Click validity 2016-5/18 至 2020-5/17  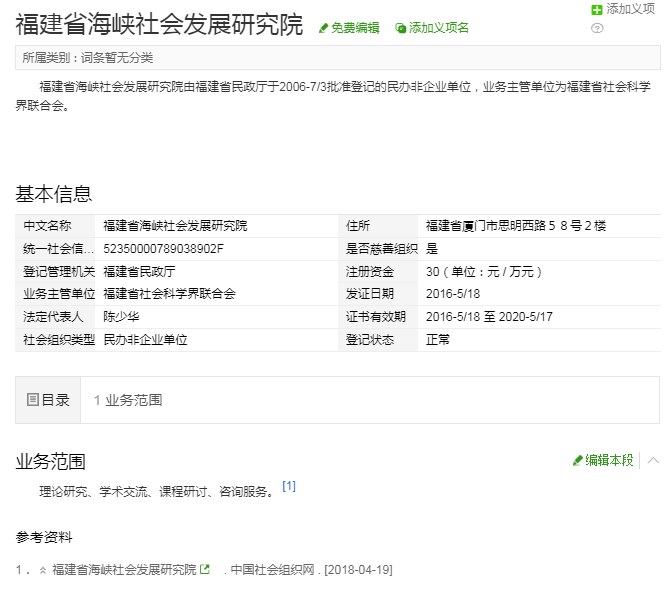489,317
